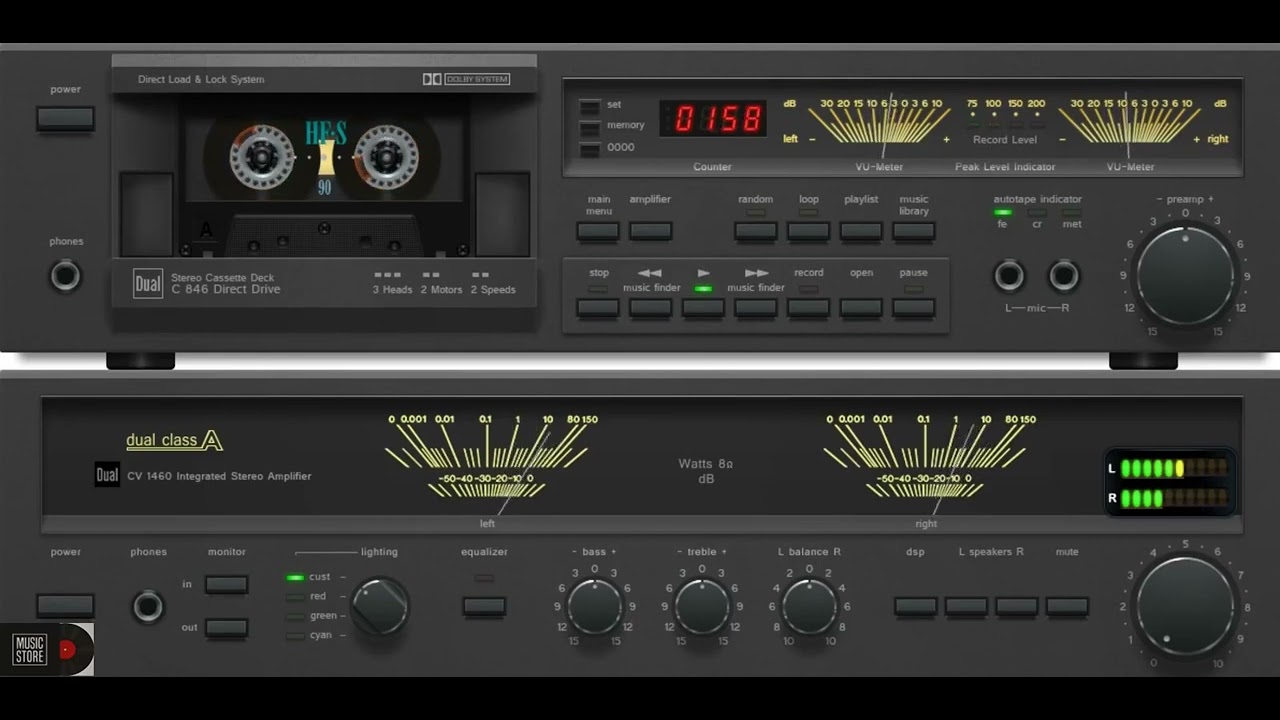The image size is (1280, 720).
Task: Turn off the cassette deck power button
Action: pos(65,119)
